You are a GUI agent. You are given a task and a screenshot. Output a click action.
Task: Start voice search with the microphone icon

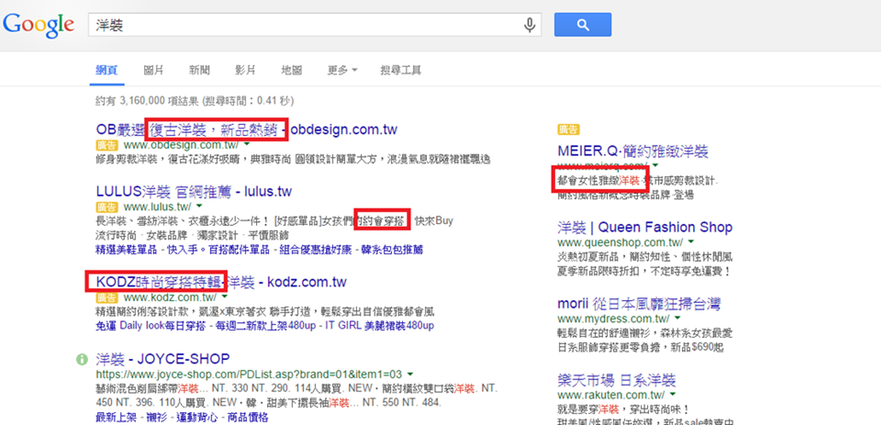tap(529, 25)
